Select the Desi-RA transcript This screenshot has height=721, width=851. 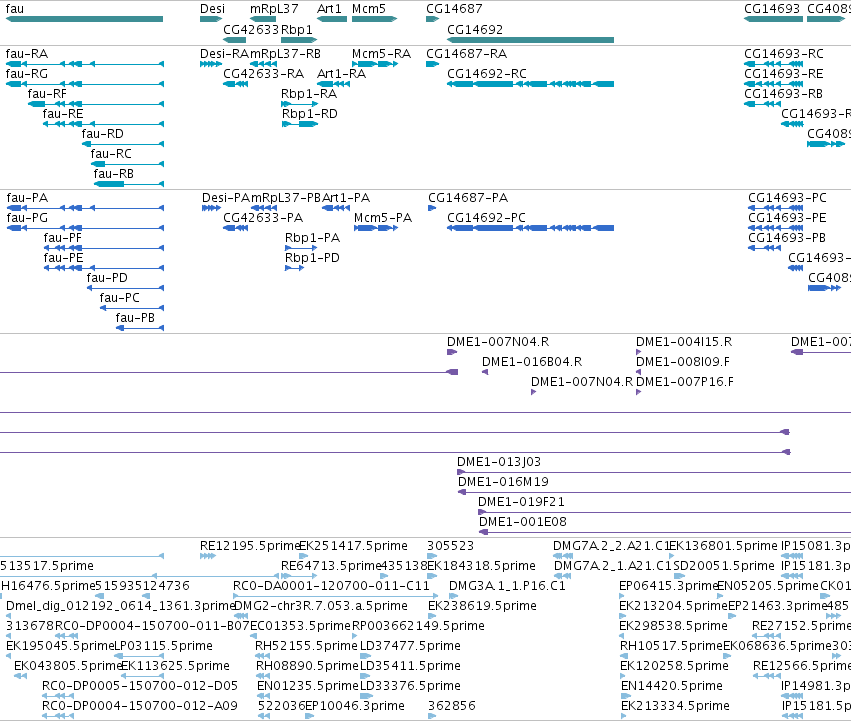[x=211, y=64]
